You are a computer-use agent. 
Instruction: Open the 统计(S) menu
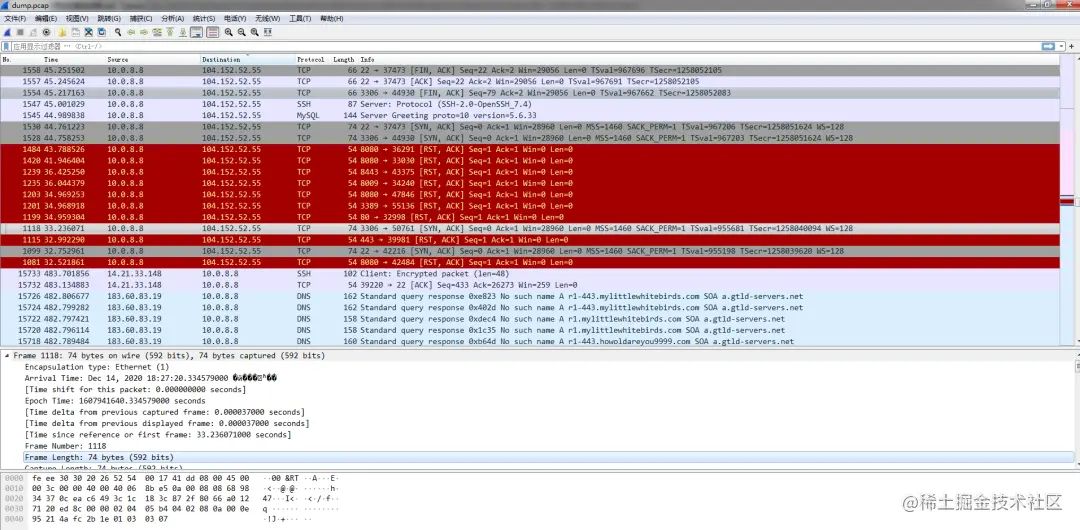tap(203, 19)
